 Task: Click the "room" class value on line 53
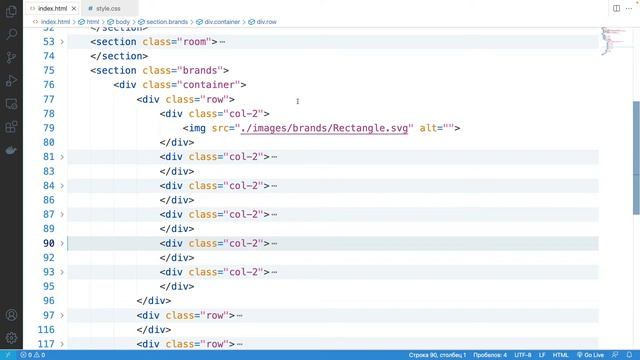[194, 42]
